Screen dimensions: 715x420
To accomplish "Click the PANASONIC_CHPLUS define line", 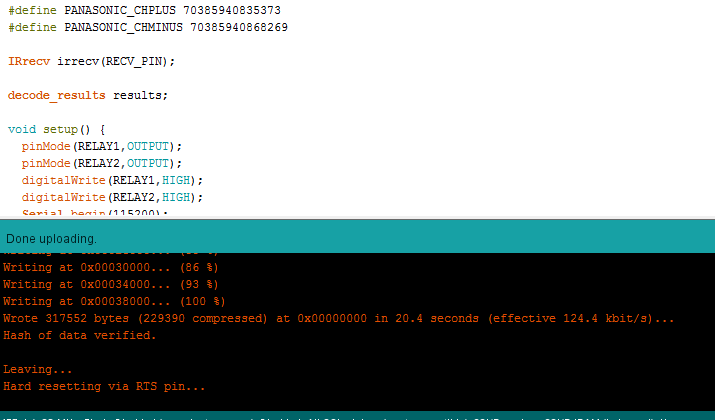I will coord(144,10).
